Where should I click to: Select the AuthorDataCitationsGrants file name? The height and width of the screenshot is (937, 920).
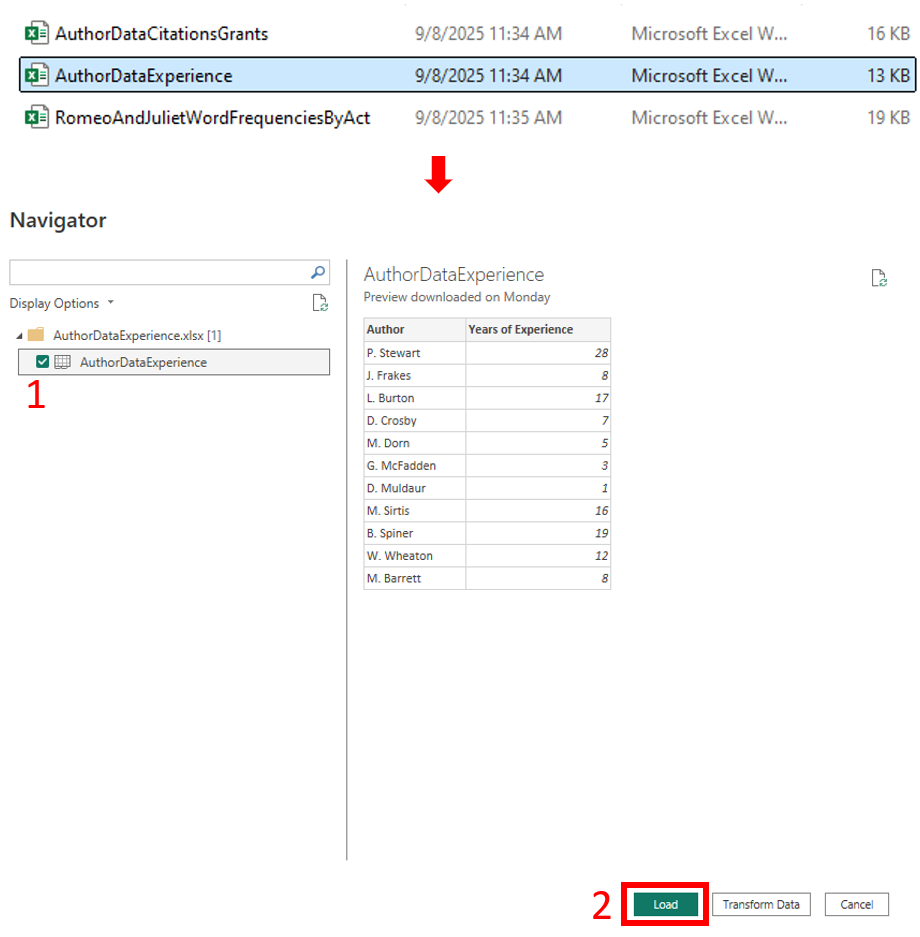(161, 33)
